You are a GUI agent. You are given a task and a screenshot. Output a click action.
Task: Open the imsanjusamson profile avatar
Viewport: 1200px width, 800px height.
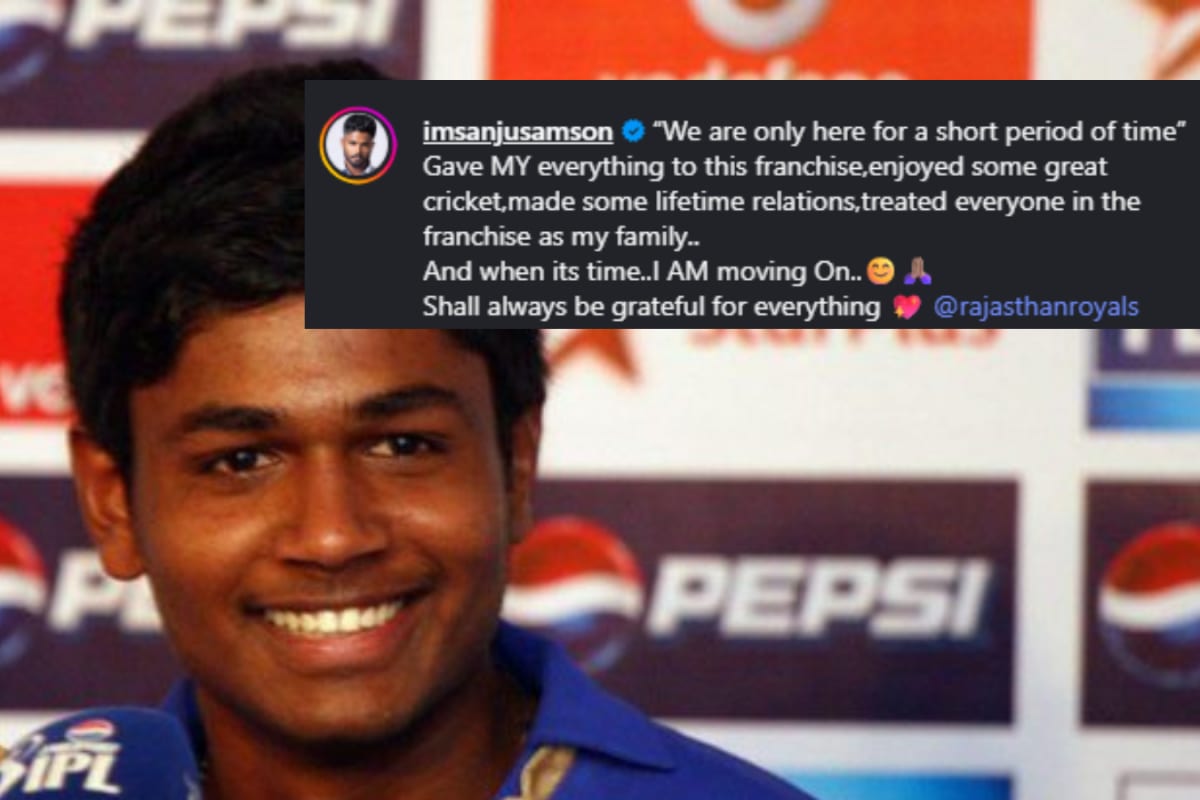358,146
